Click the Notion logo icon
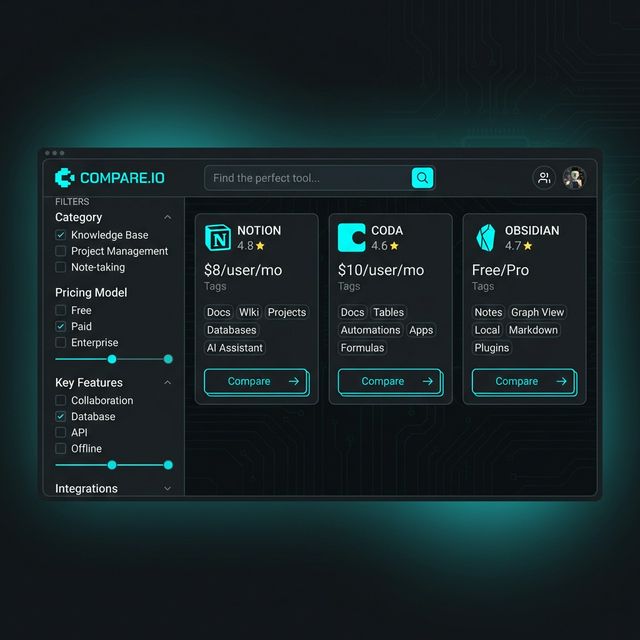 (x=217, y=237)
